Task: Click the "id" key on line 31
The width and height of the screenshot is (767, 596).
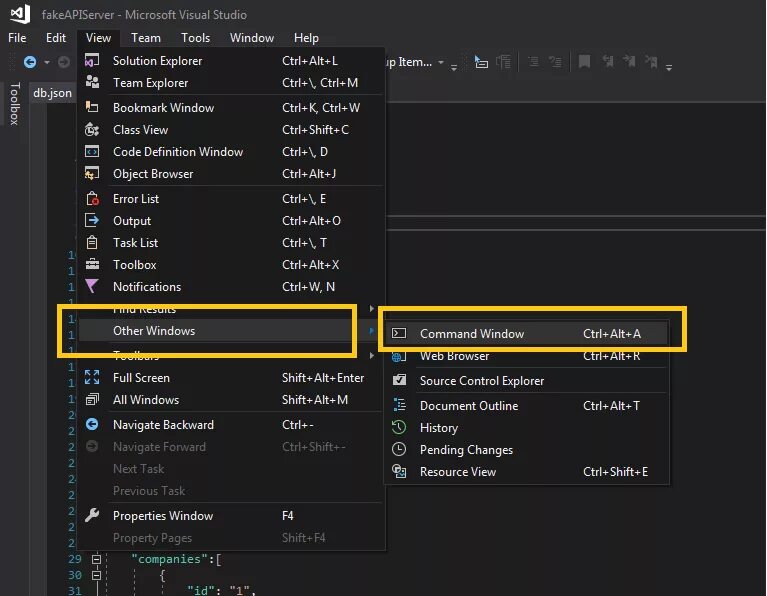Action: tap(201, 590)
